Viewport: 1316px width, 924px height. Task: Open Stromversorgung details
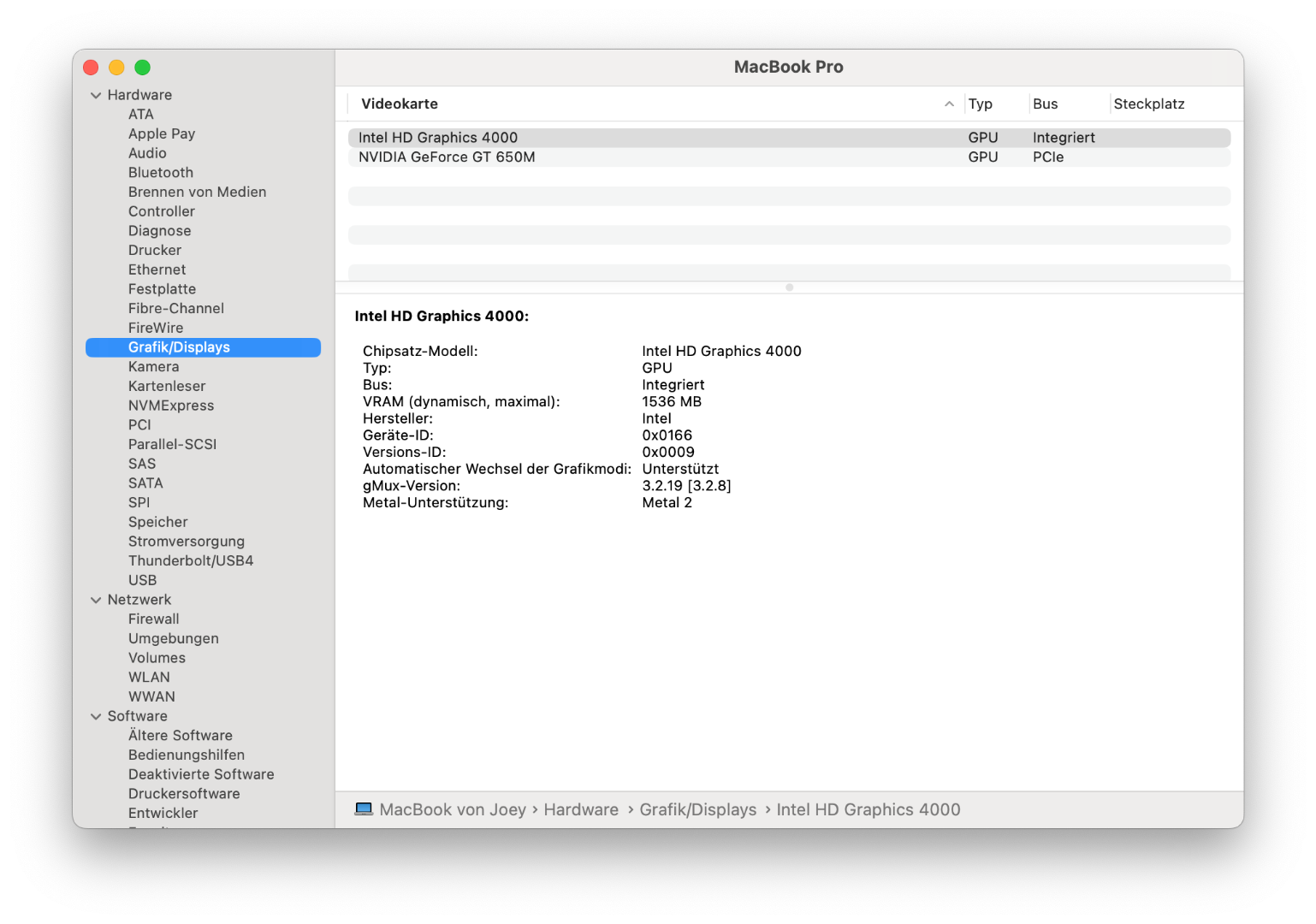coord(187,541)
